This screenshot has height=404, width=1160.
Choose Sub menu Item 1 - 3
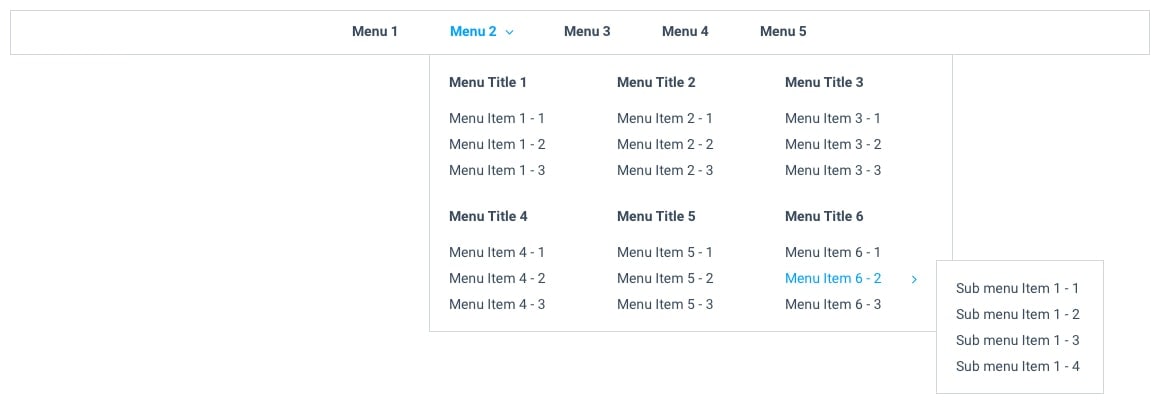(x=1017, y=340)
